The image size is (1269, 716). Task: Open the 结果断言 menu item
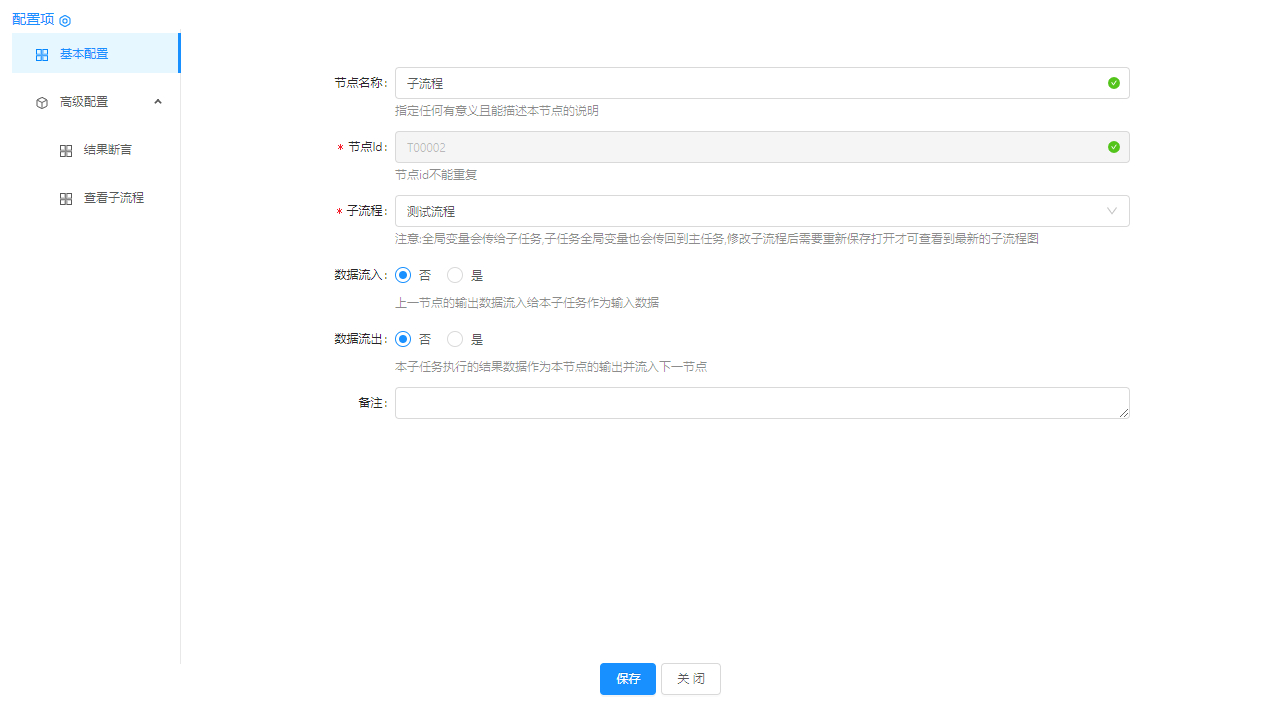(107, 150)
